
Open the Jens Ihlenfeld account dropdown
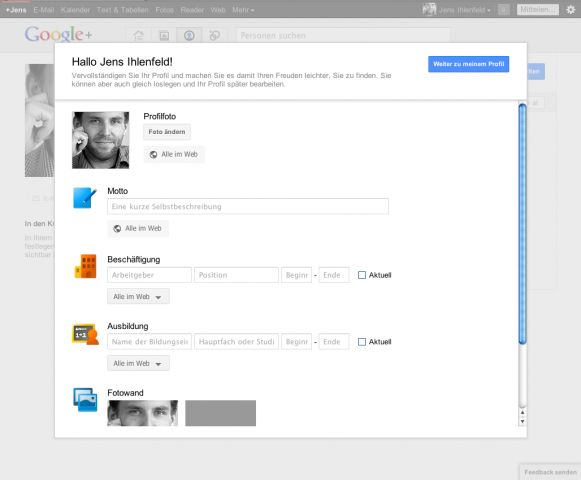[465, 10]
